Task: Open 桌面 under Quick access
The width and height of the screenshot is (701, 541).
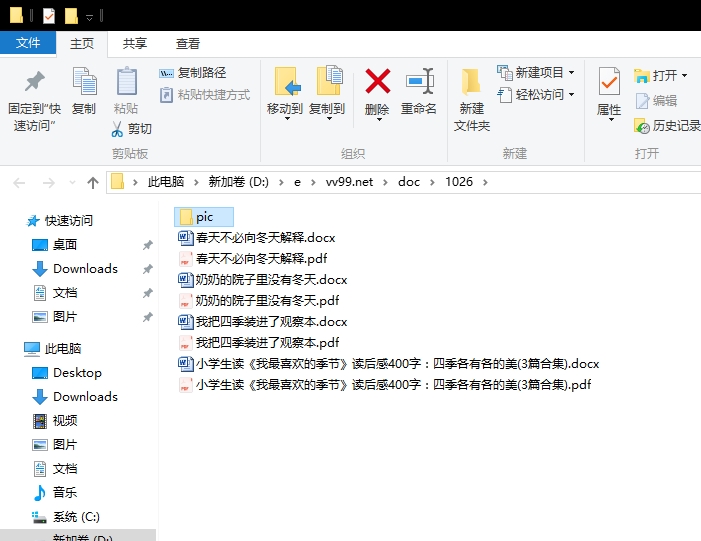Action: [x=55, y=245]
